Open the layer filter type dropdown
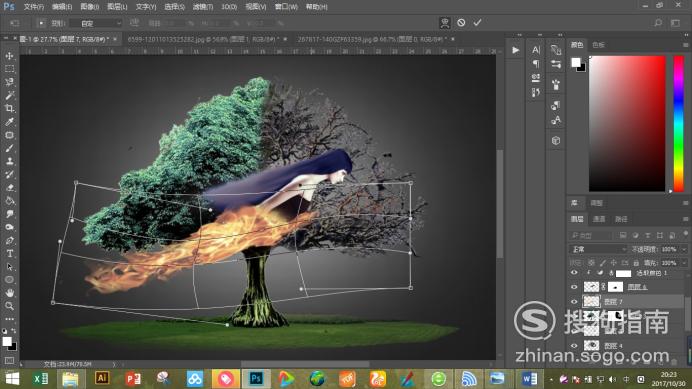 (590, 235)
